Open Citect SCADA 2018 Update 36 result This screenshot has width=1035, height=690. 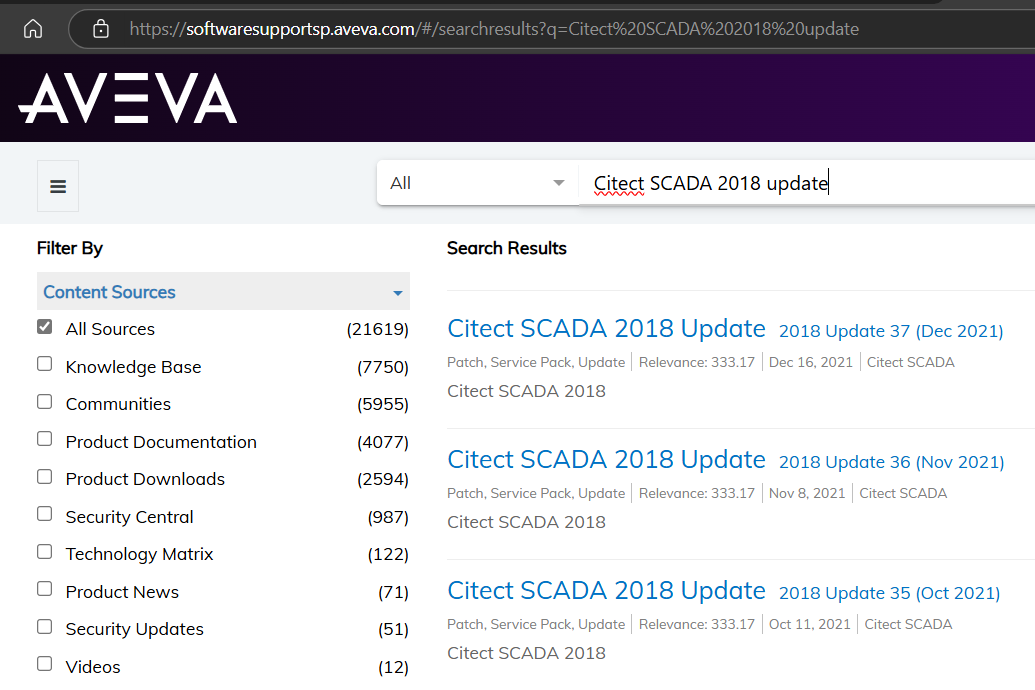coord(606,459)
